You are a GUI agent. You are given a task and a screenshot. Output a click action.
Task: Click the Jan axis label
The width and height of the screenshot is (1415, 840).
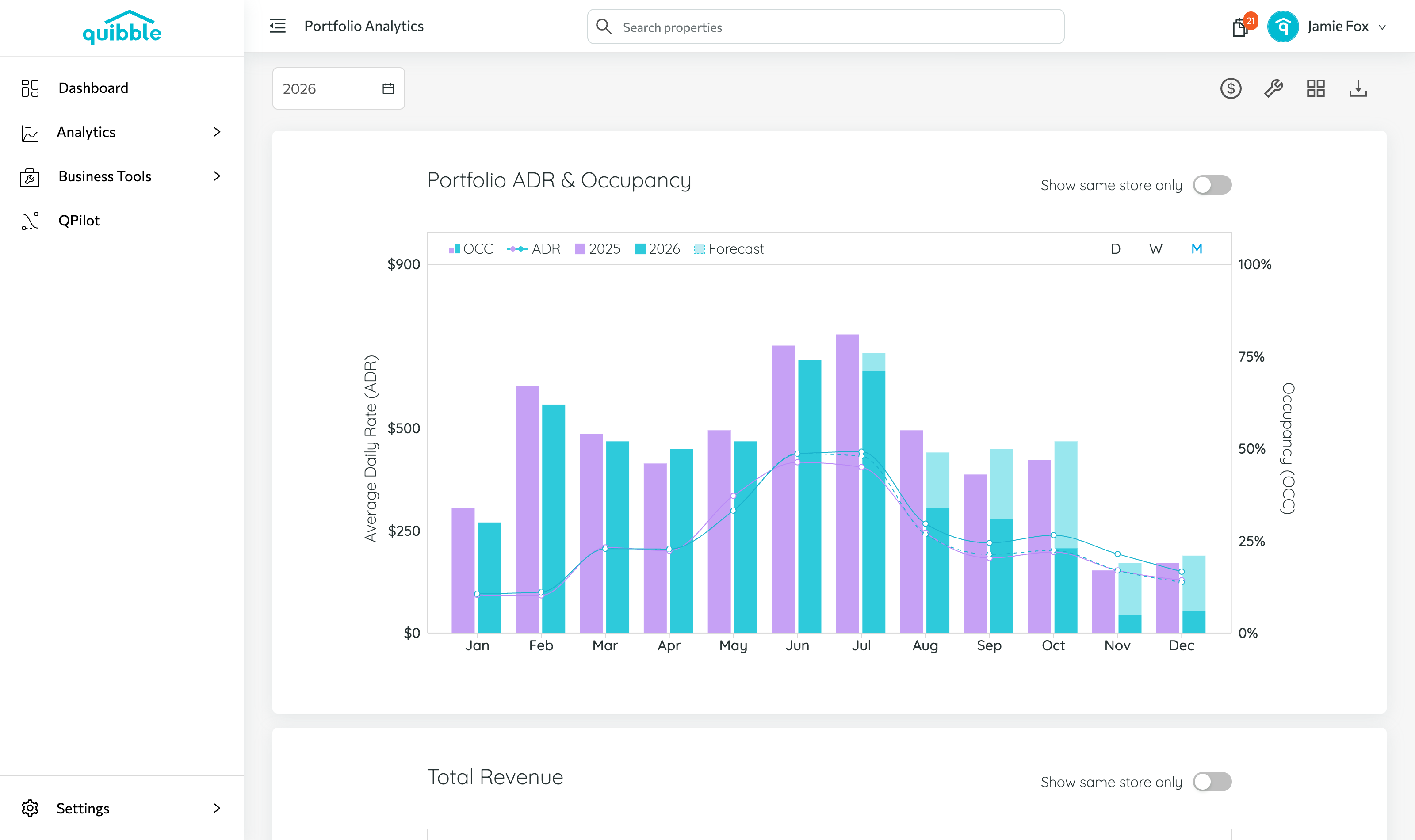click(x=477, y=646)
